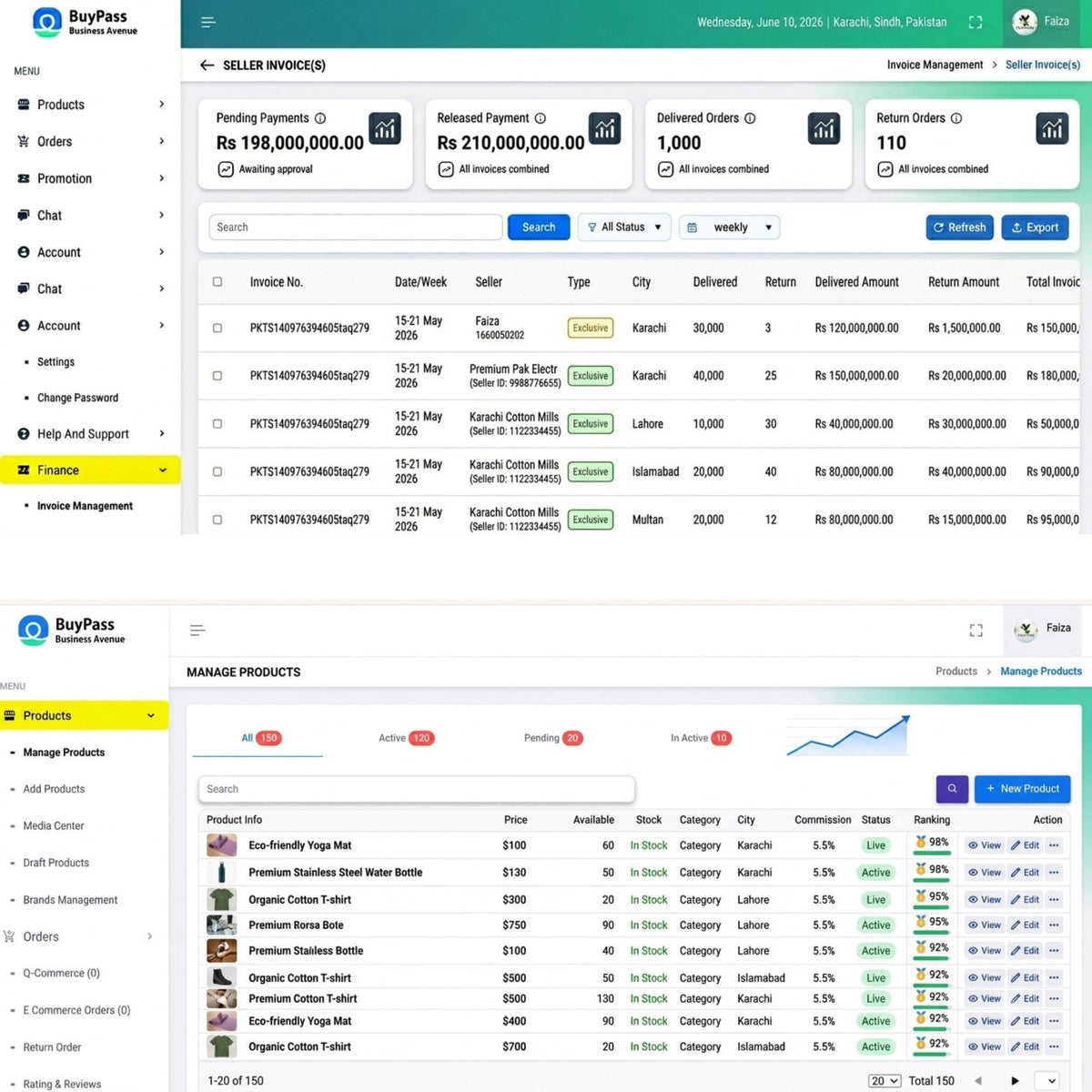Viewport: 1092px width, 1092px height.
Task: Switch to the Active 120 tab
Action: [x=406, y=738]
